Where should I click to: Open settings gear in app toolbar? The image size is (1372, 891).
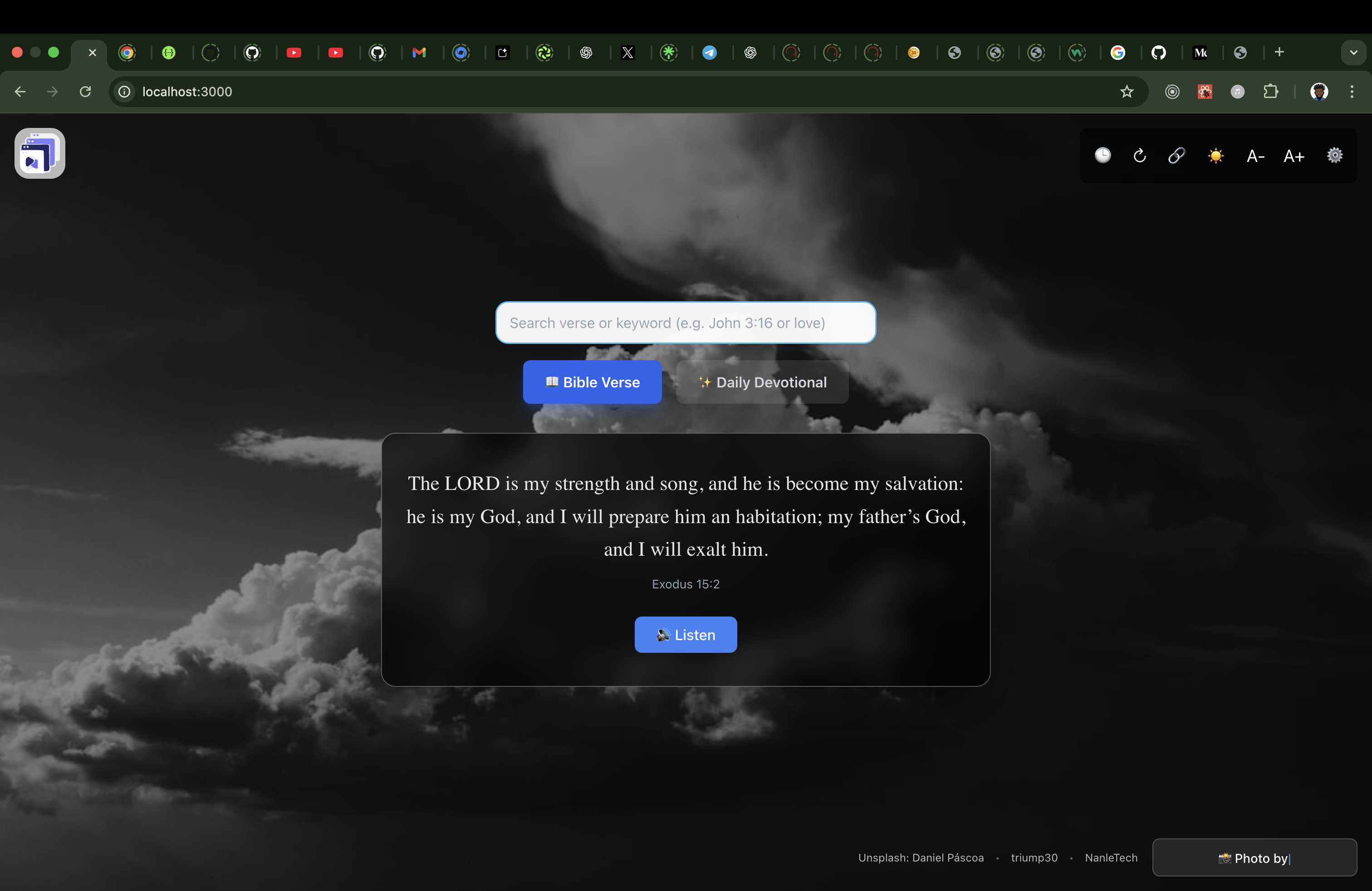coord(1334,156)
